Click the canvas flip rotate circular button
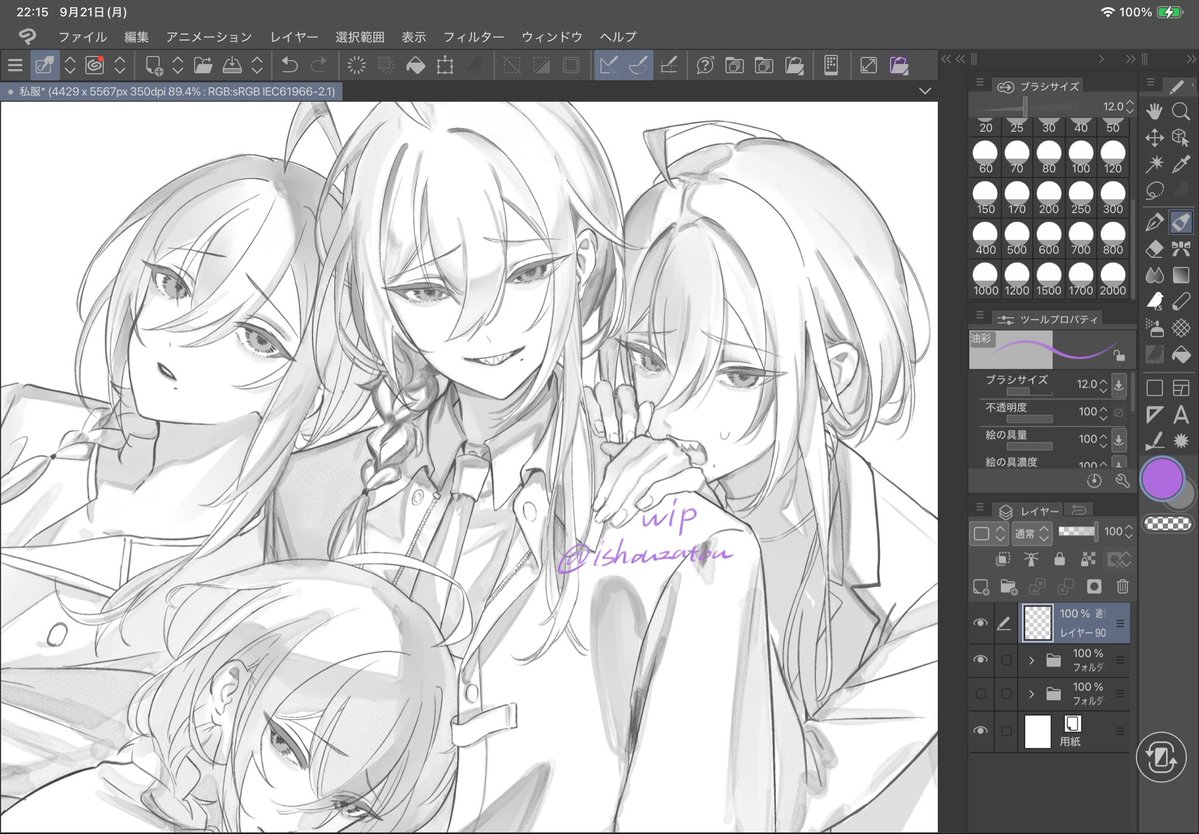Viewport: 1199px width, 834px height. [x=1162, y=758]
